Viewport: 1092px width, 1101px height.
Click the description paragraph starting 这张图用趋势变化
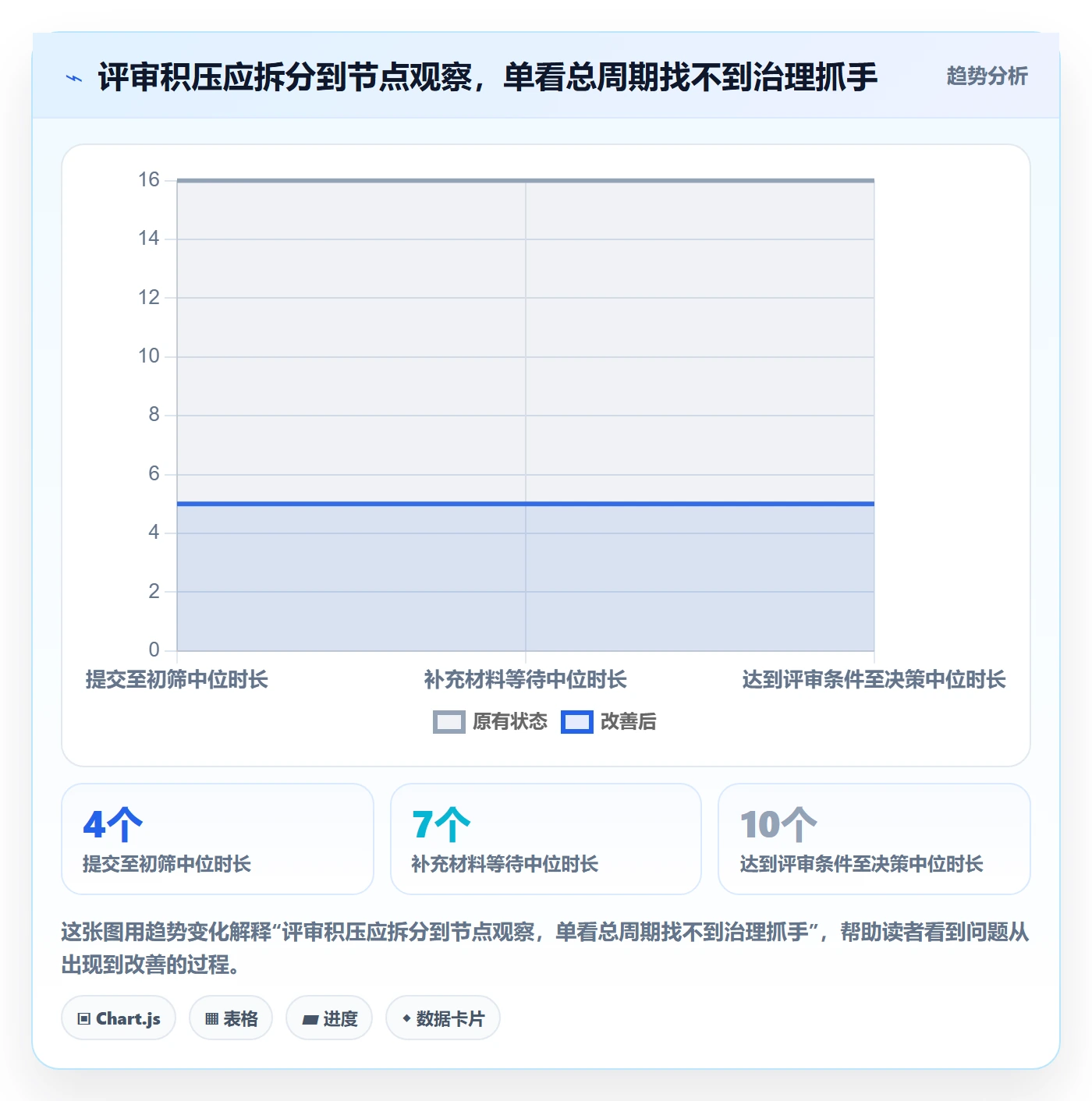click(545, 948)
